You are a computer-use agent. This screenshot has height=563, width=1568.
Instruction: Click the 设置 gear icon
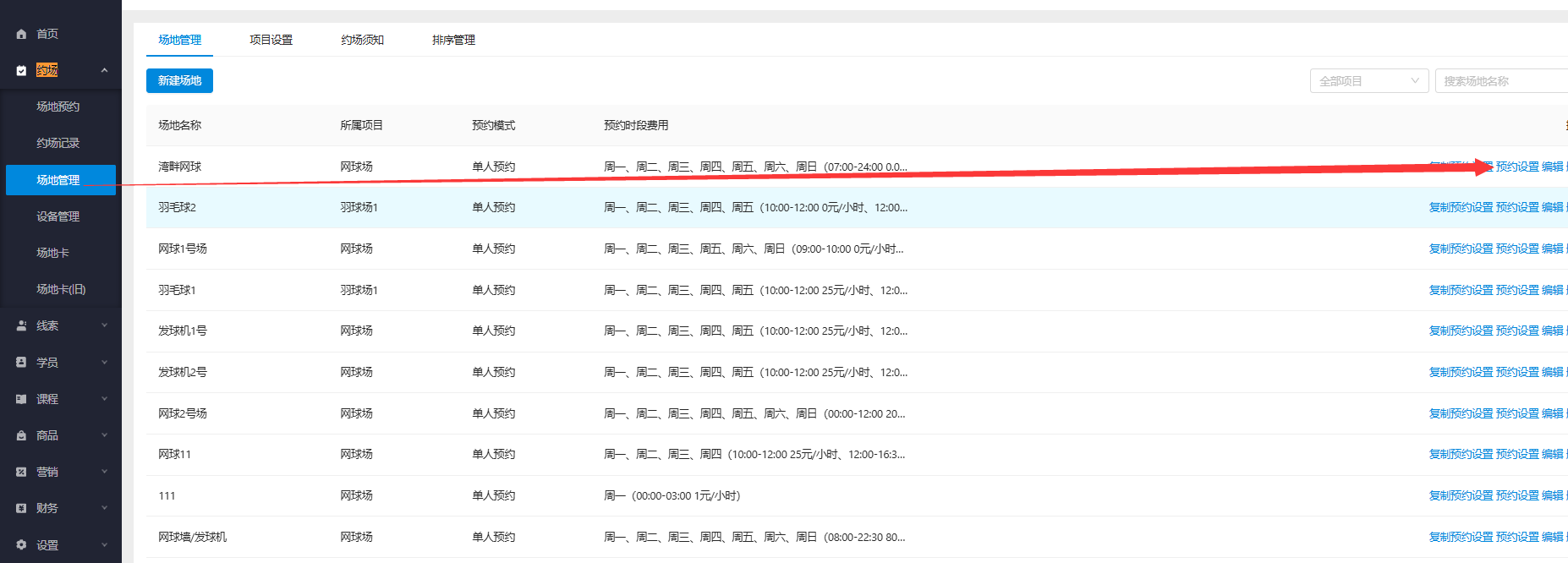tap(21, 545)
